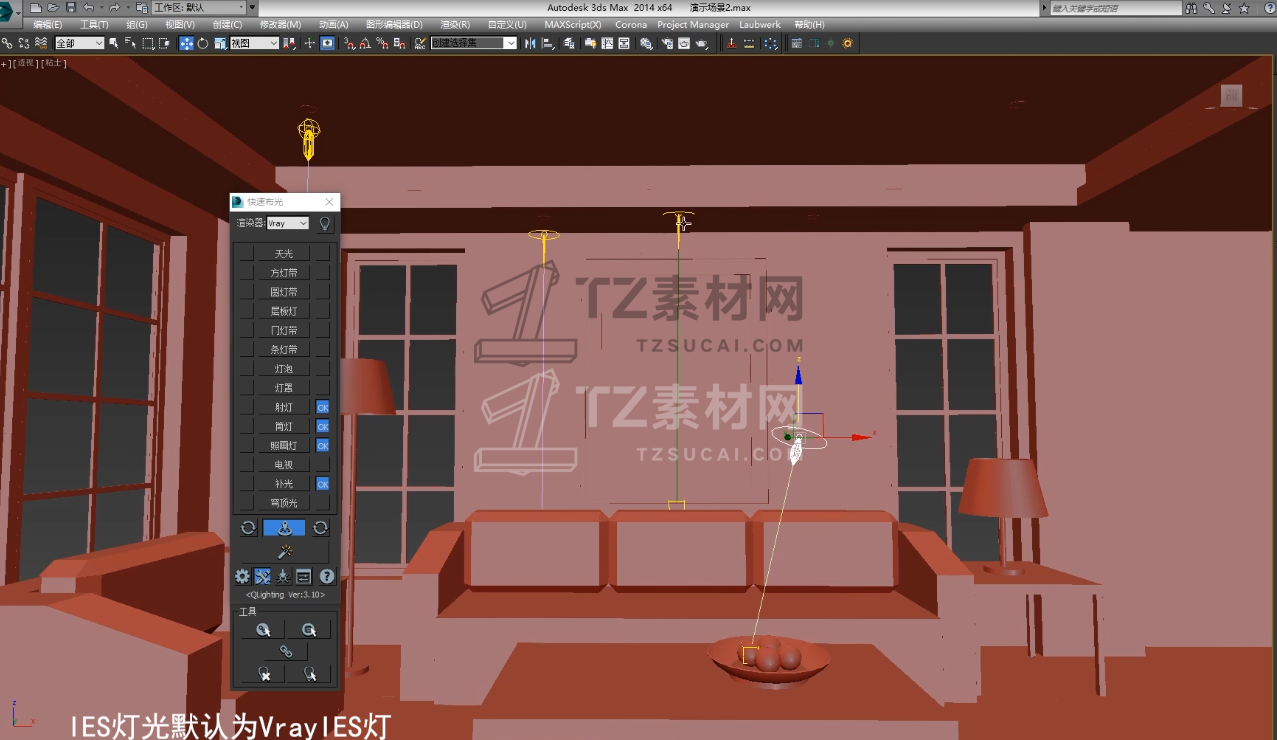Click the star favorites icon in title bar
This screenshot has height=740, width=1277.
pos(1245,8)
